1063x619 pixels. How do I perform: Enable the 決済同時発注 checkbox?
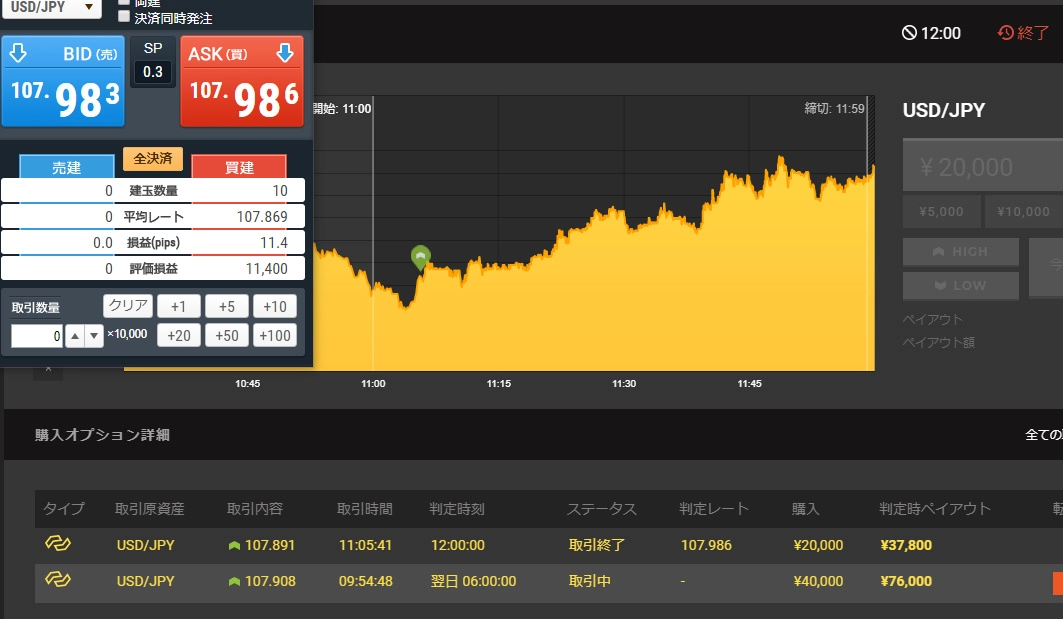coord(123,16)
